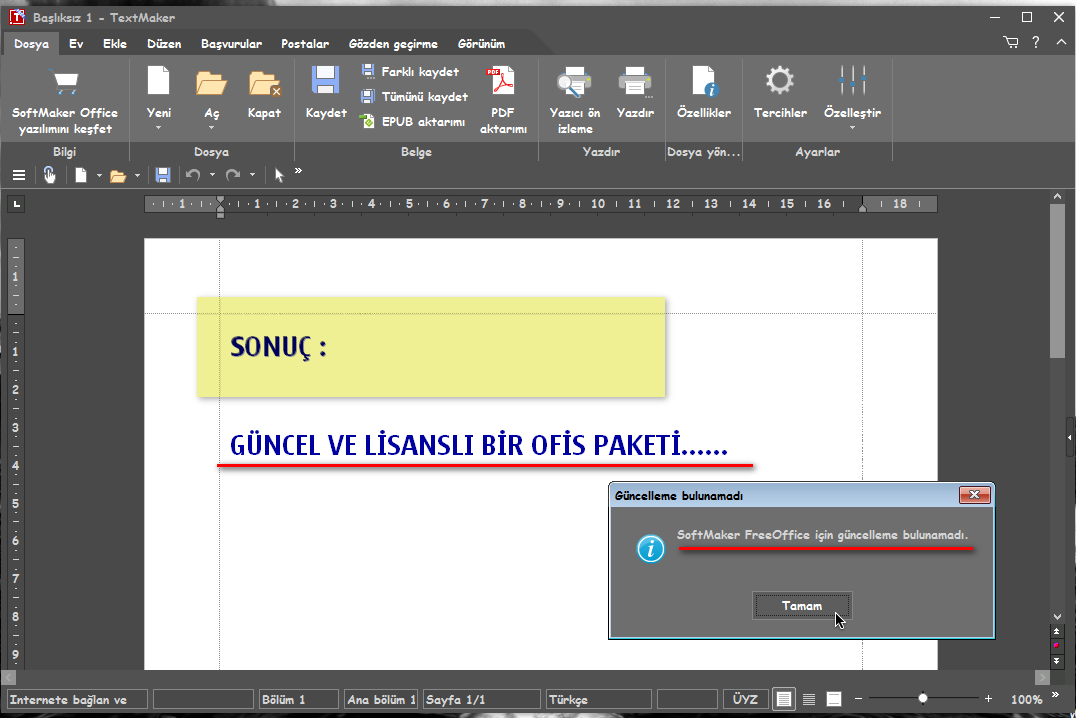Image resolution: width=1076 pixels, height=718 pixels.
Task: Jump to next page double arrow
Action: coord(1057,661)
